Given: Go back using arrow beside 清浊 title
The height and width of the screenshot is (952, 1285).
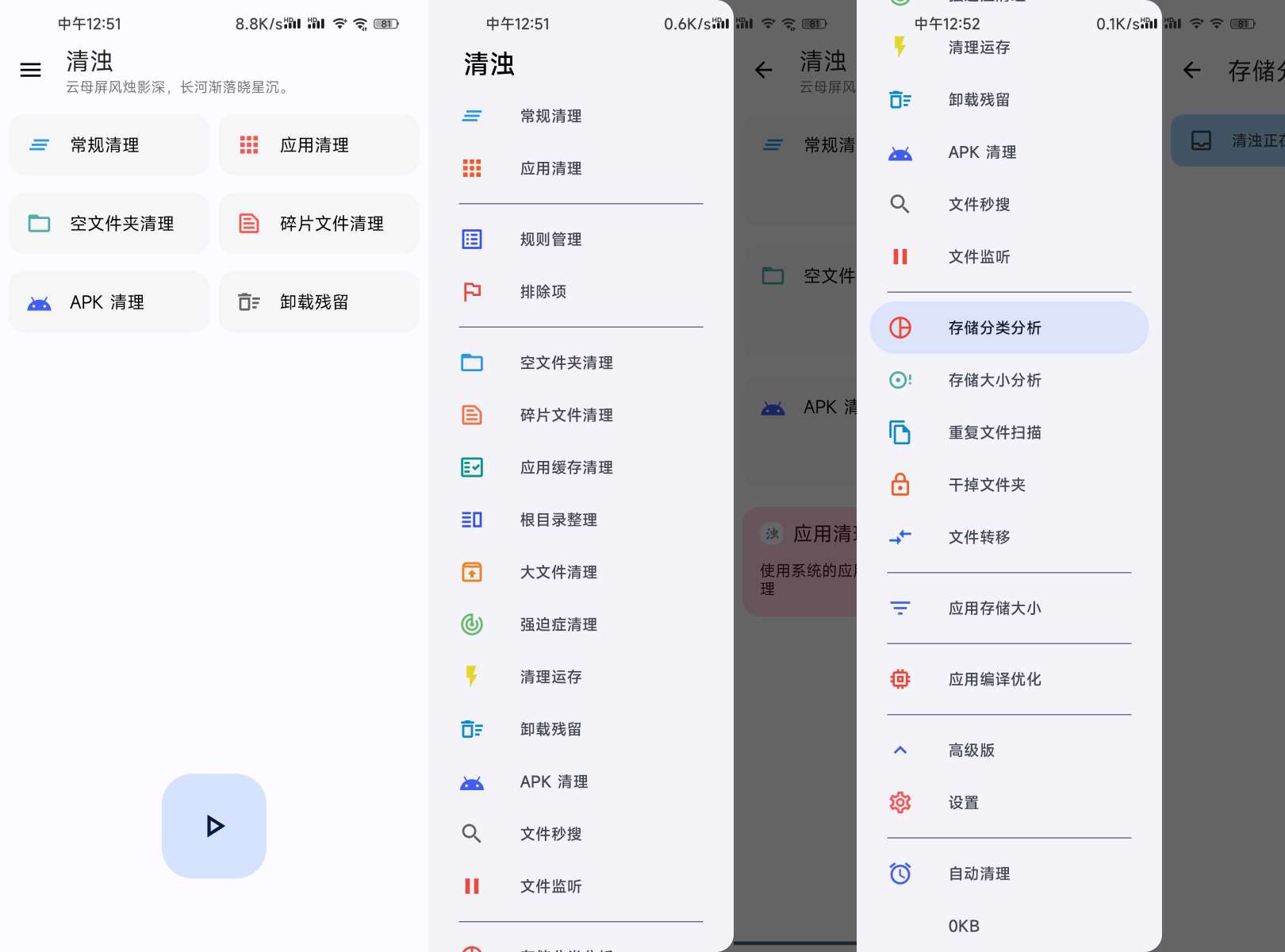Looking at the screenshot, I should click(x=763, y=71).
